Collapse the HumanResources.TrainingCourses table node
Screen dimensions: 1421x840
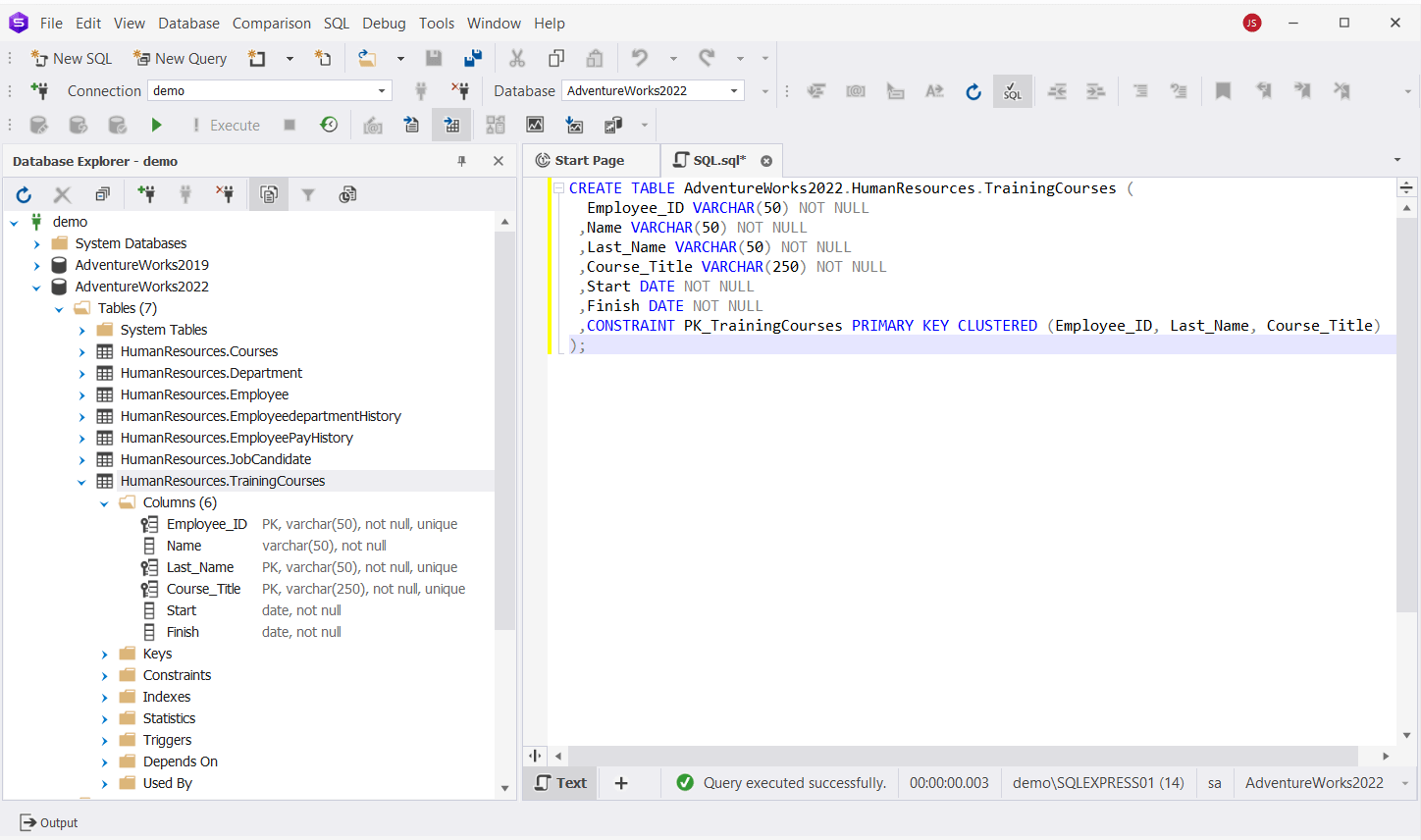pos(81,481)
